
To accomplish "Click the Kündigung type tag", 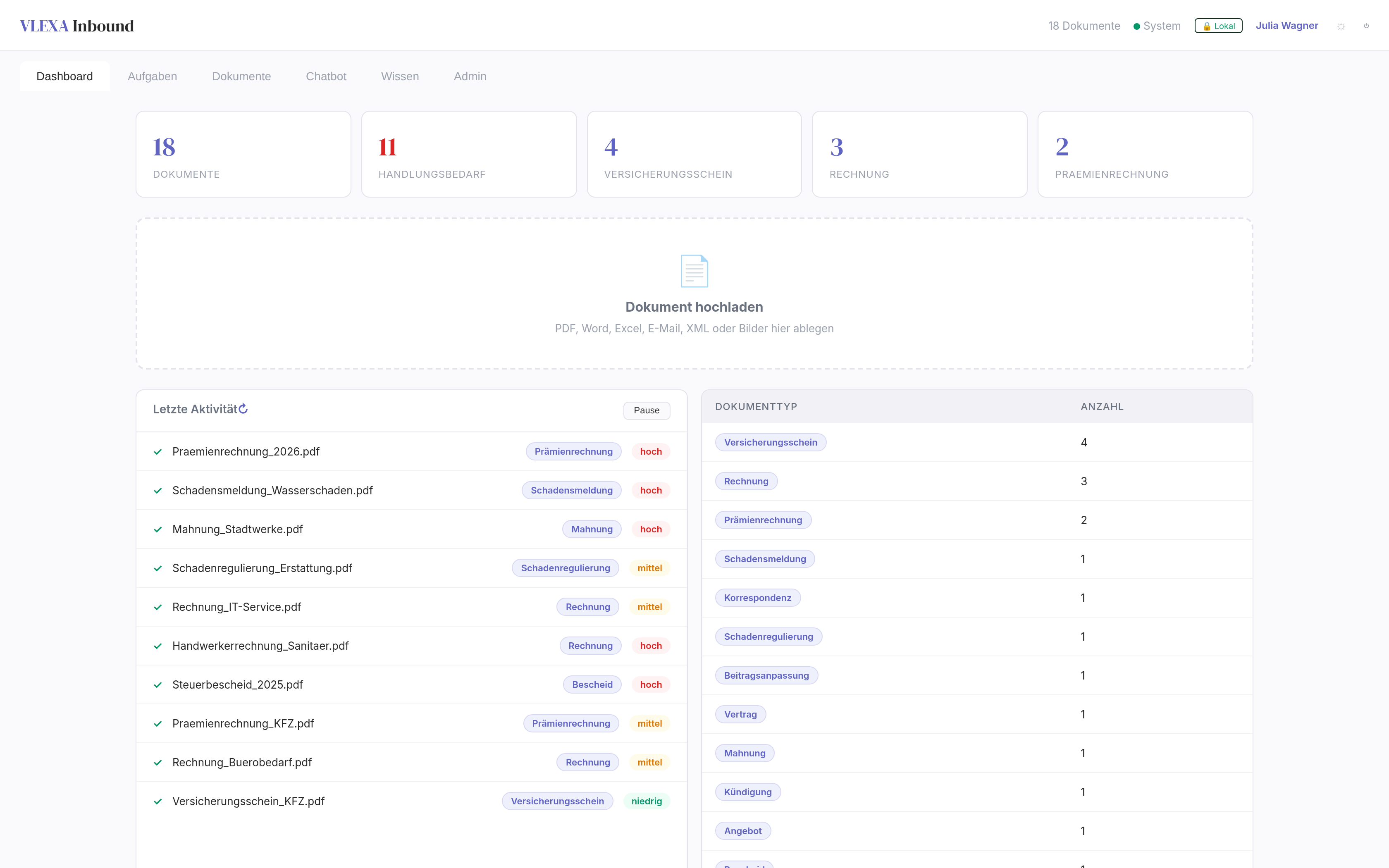I will 748,792.
